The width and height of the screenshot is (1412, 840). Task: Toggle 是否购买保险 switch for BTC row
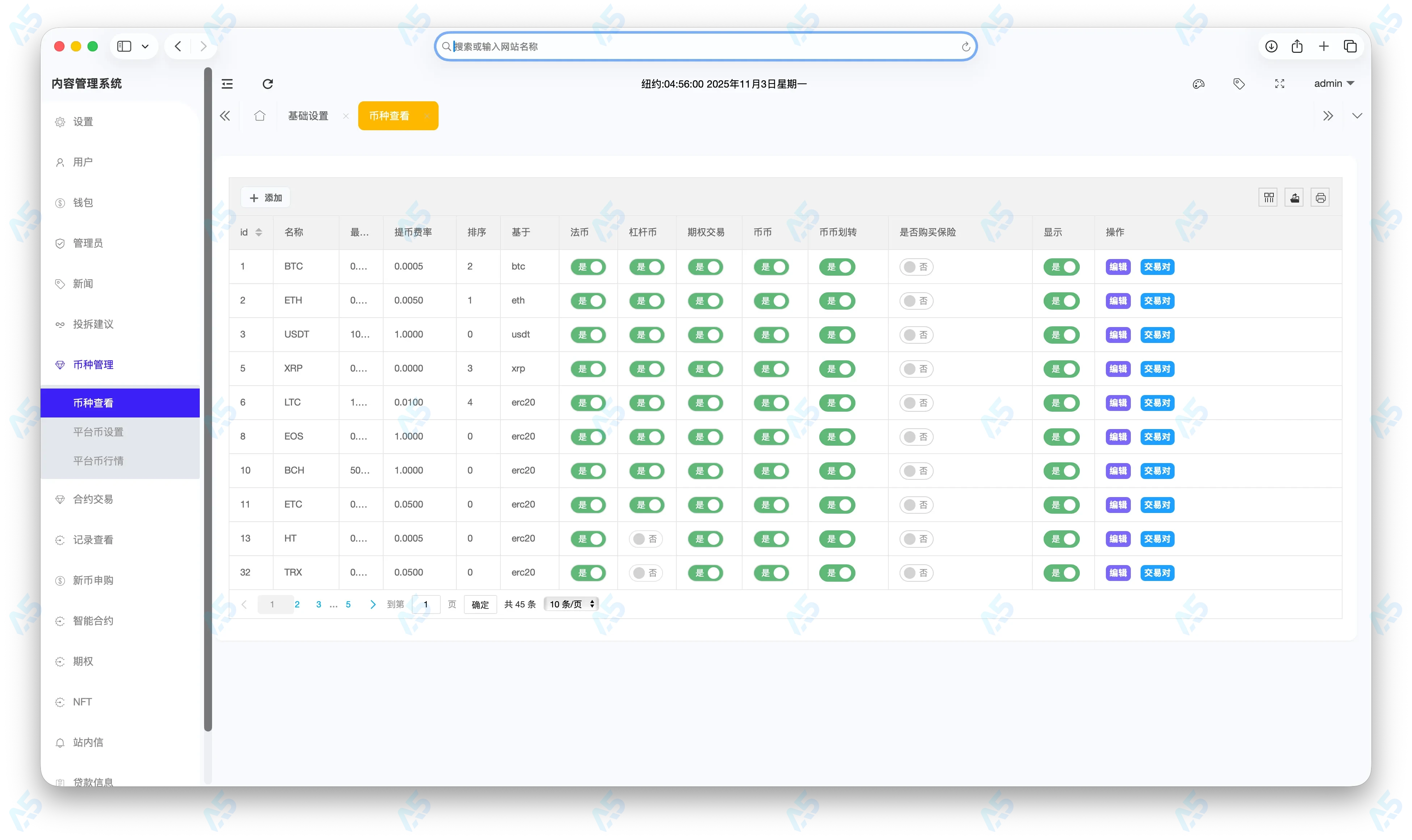coord(916,267)
